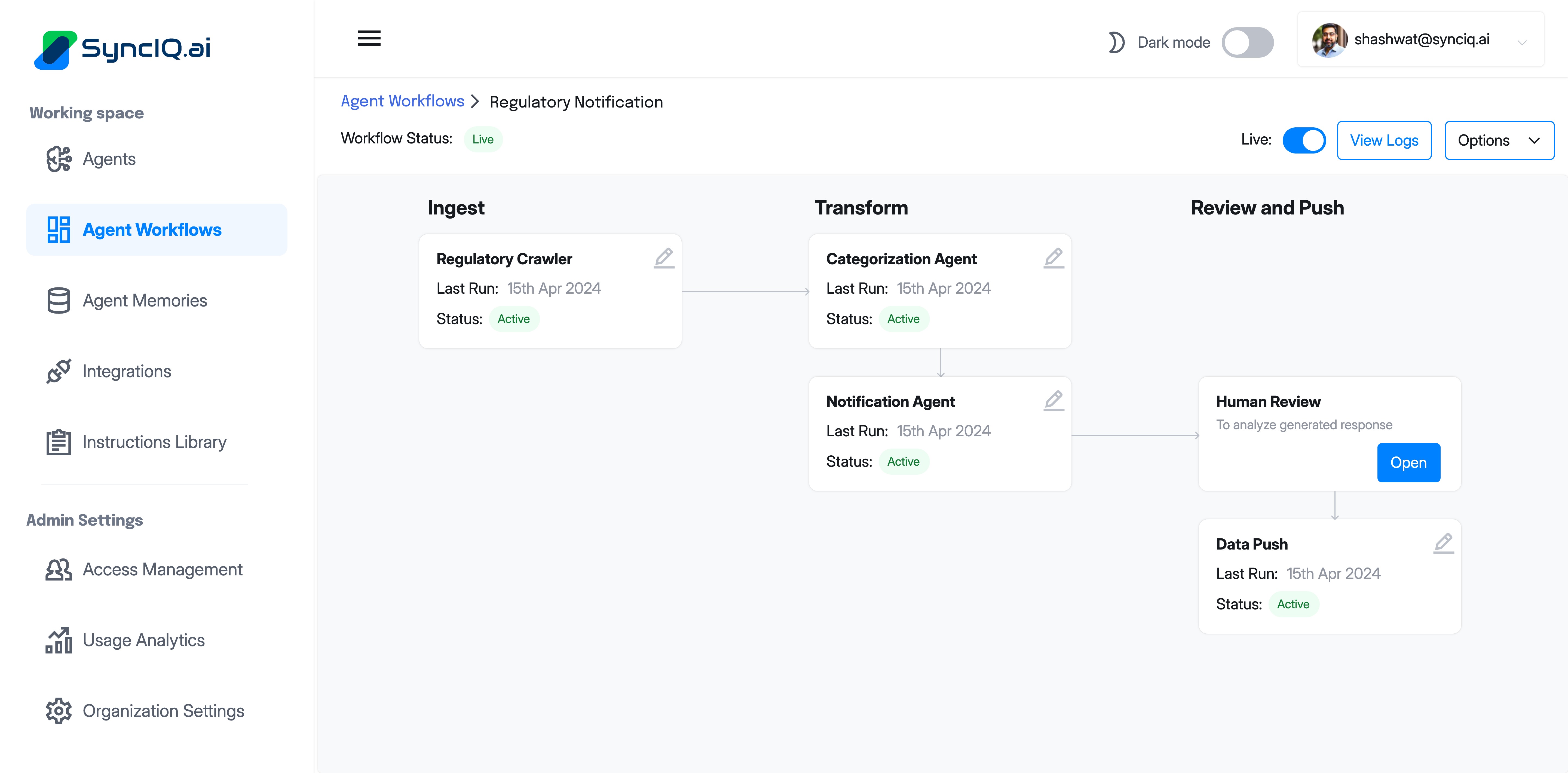Click Categorization Agent Active status badge
1568x773 pixels.
[x=903, y=319]
